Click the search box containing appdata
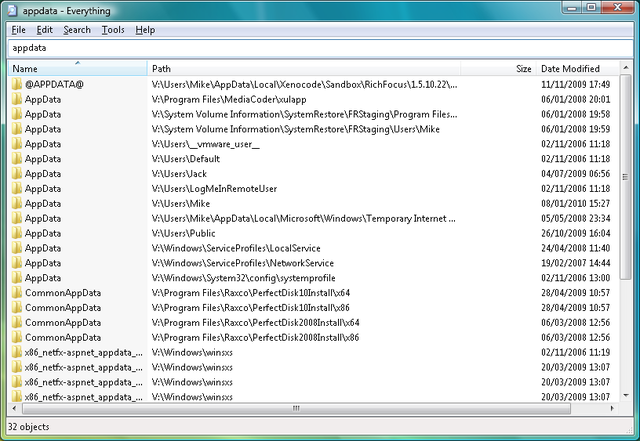This screenshot has height=441, width=640. (x=320, y=48)
